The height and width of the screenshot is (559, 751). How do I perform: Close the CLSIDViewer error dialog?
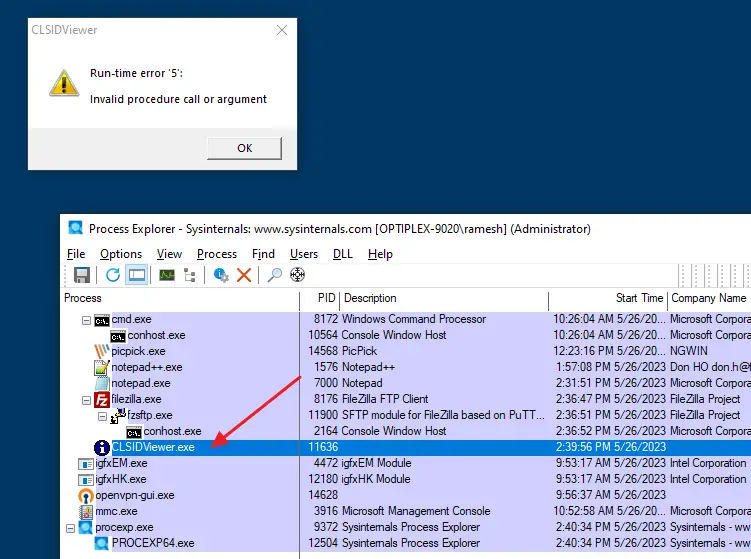pyautogui.click(x=282, y=30)
